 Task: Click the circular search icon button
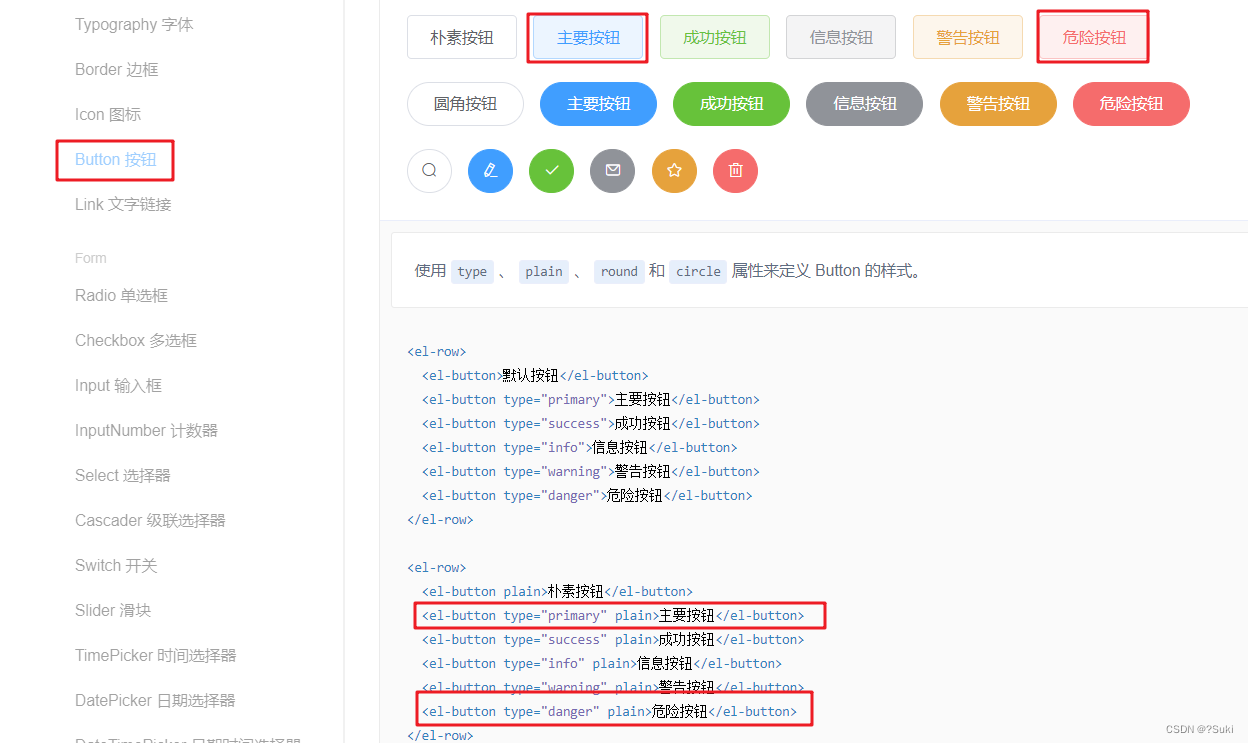(x=429, y=170)
